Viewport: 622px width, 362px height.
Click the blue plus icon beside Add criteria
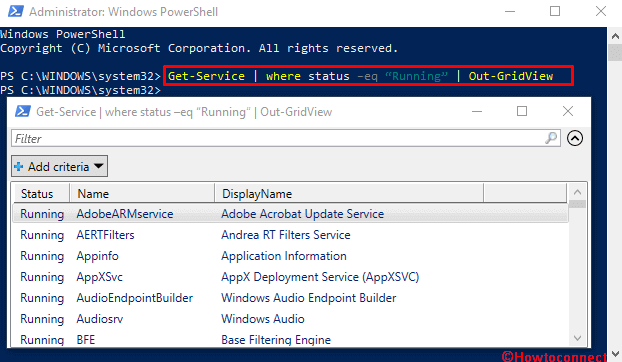(19, 167)
